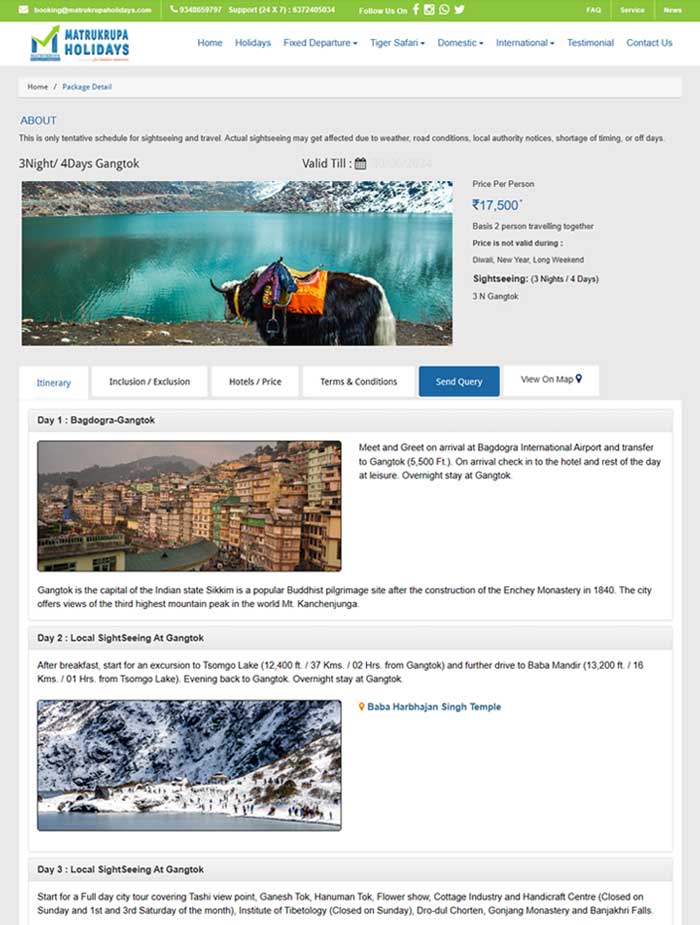Click the phone icon beside the support number
The image size is (700, 925).
173,9
